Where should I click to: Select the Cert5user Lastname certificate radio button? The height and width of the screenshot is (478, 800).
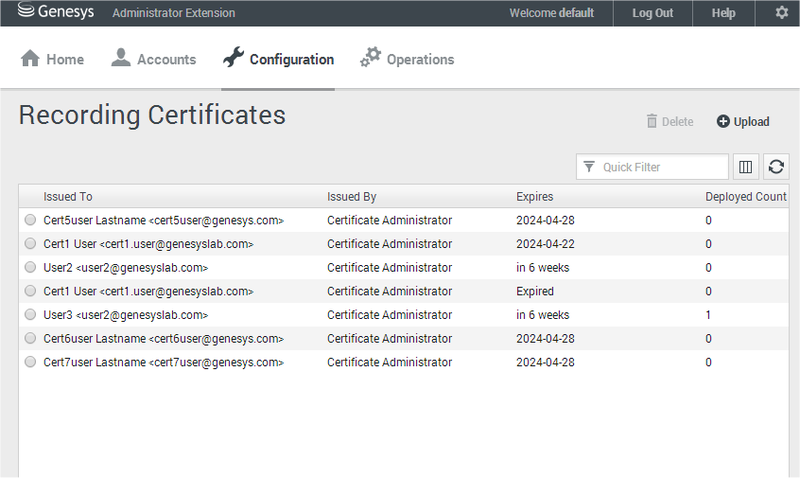[30, 220]
